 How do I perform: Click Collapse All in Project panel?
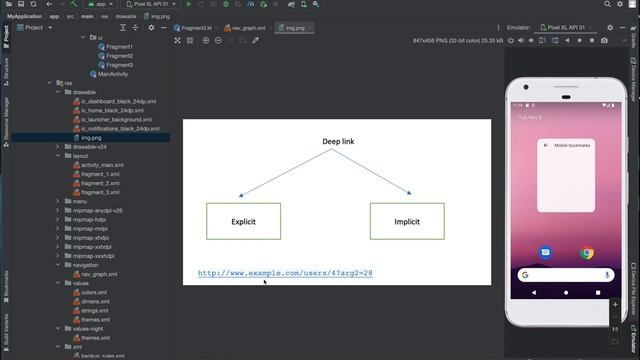click(x=135, y=28)
